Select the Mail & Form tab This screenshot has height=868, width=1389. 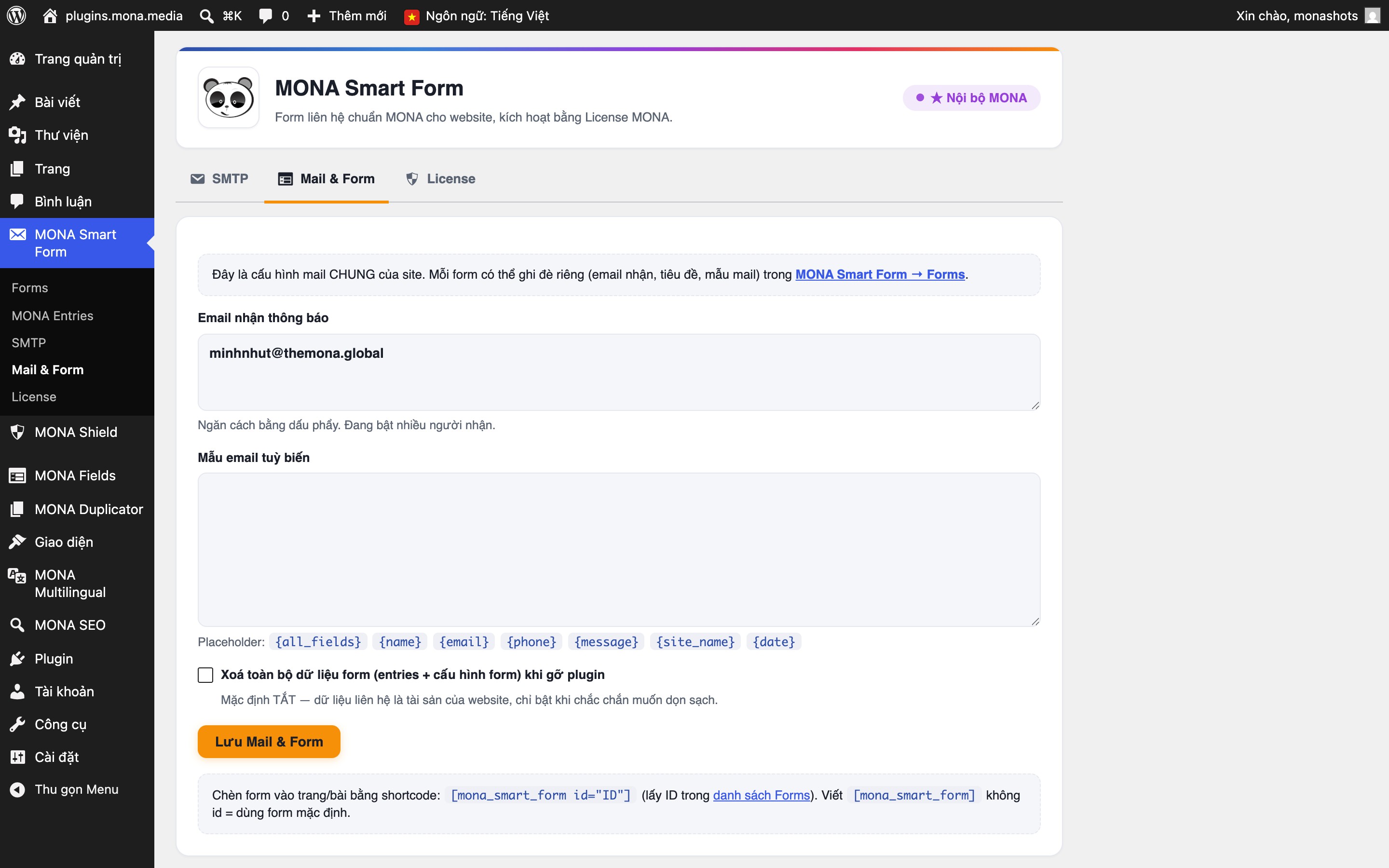point(326,178)
